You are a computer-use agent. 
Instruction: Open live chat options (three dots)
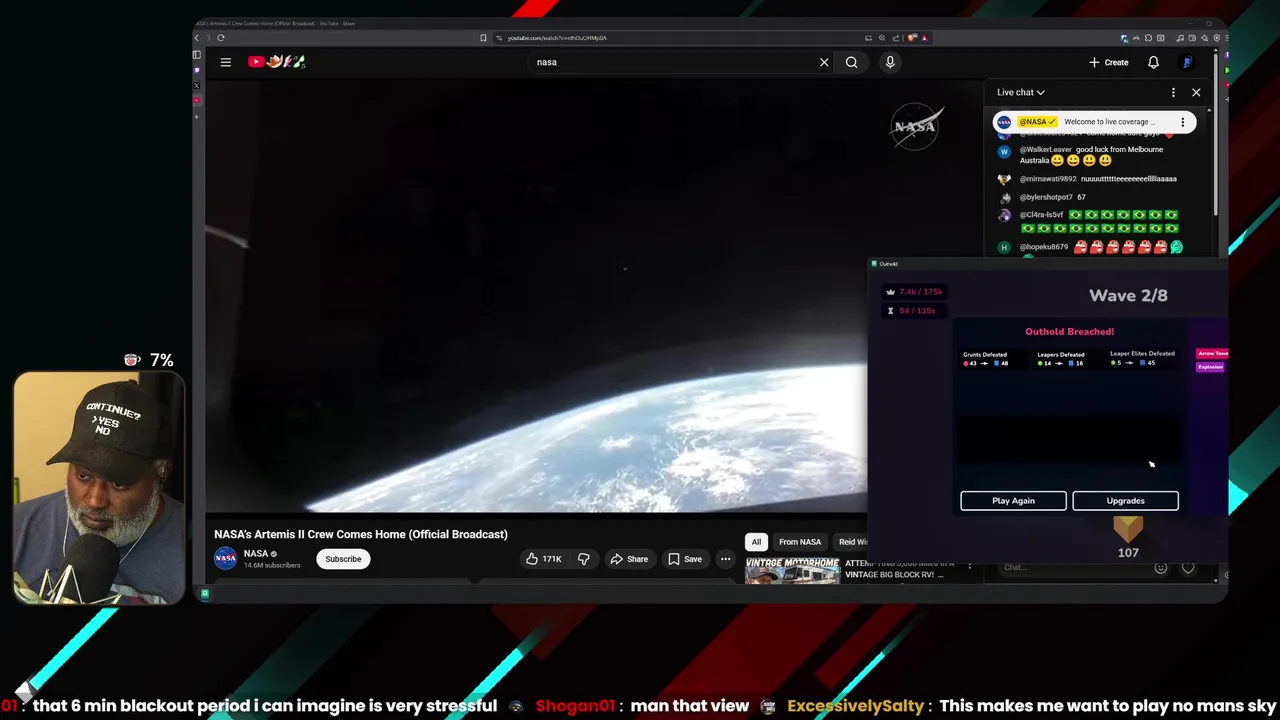click(1173, 92)
